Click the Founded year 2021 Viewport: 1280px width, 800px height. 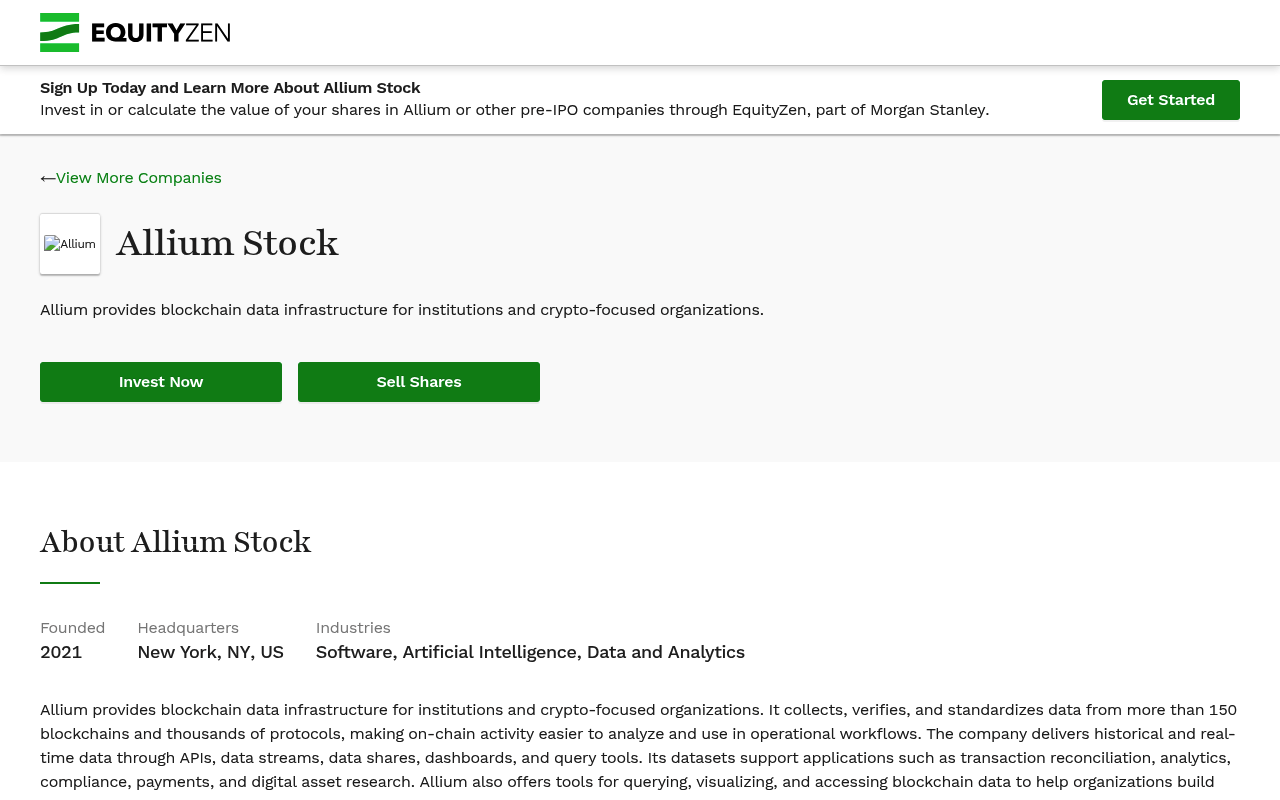(61, 652)
